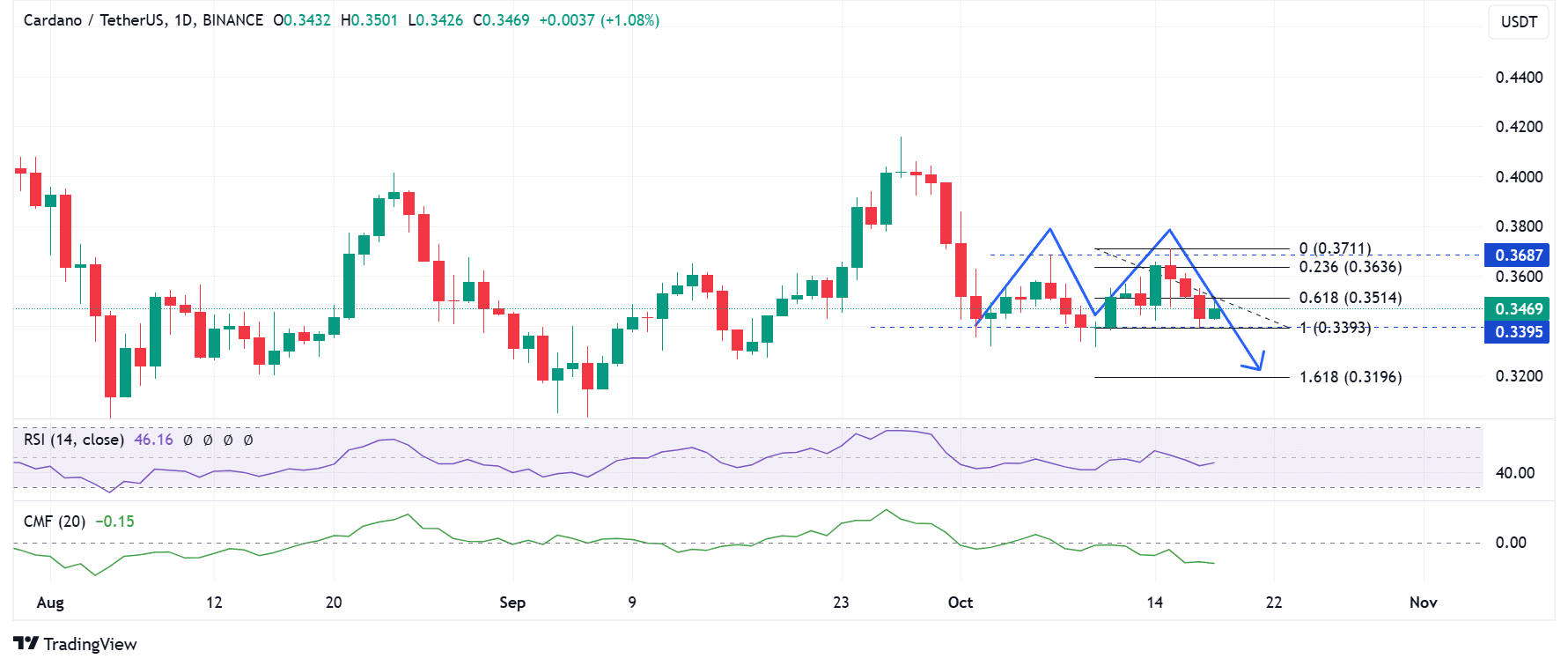1568x666 pixels.
Task: Click the Nov date axis label
Action: pos(1424,603)
